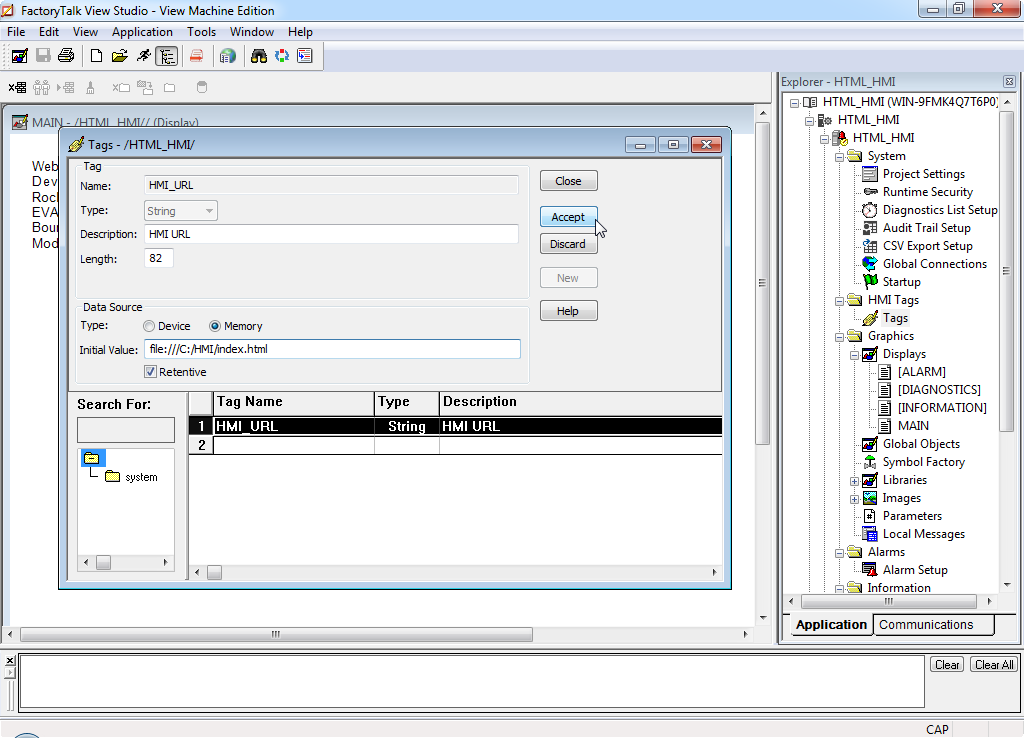
Task: Click the delete tag row icon
Action: pyautogui.click(x=18, y=88)
